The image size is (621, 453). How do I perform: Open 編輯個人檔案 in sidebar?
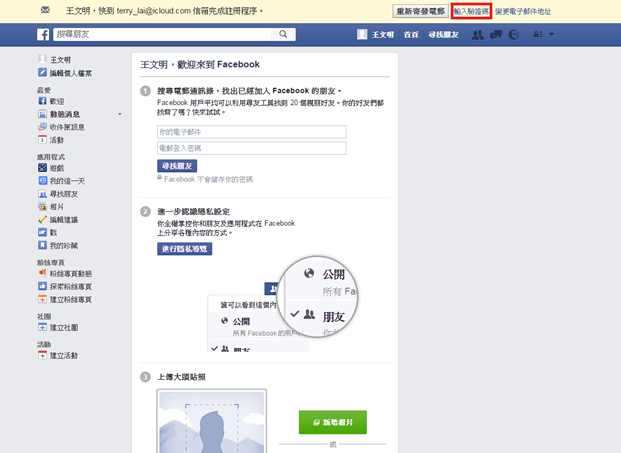click(x=65, y=73)
